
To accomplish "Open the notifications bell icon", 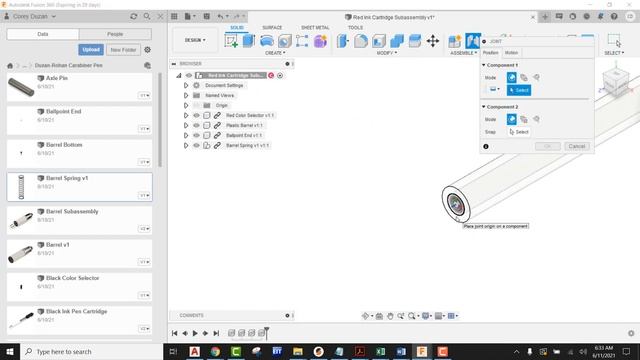I will tap(600, 16).
